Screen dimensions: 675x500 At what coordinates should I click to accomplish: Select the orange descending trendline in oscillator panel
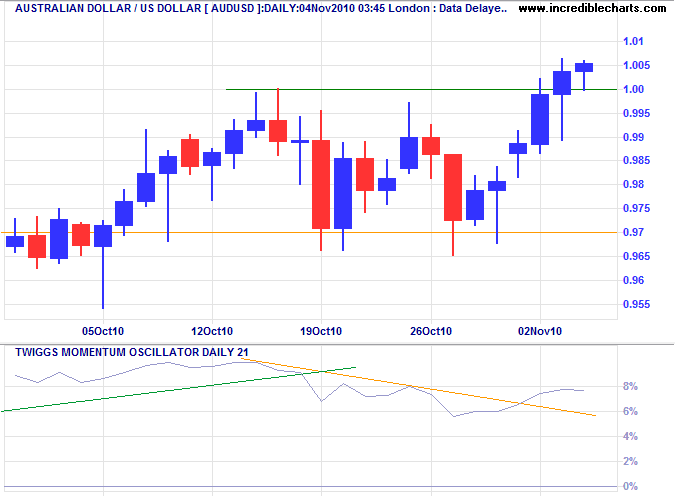pyautogui.click(x=418, y=387)
